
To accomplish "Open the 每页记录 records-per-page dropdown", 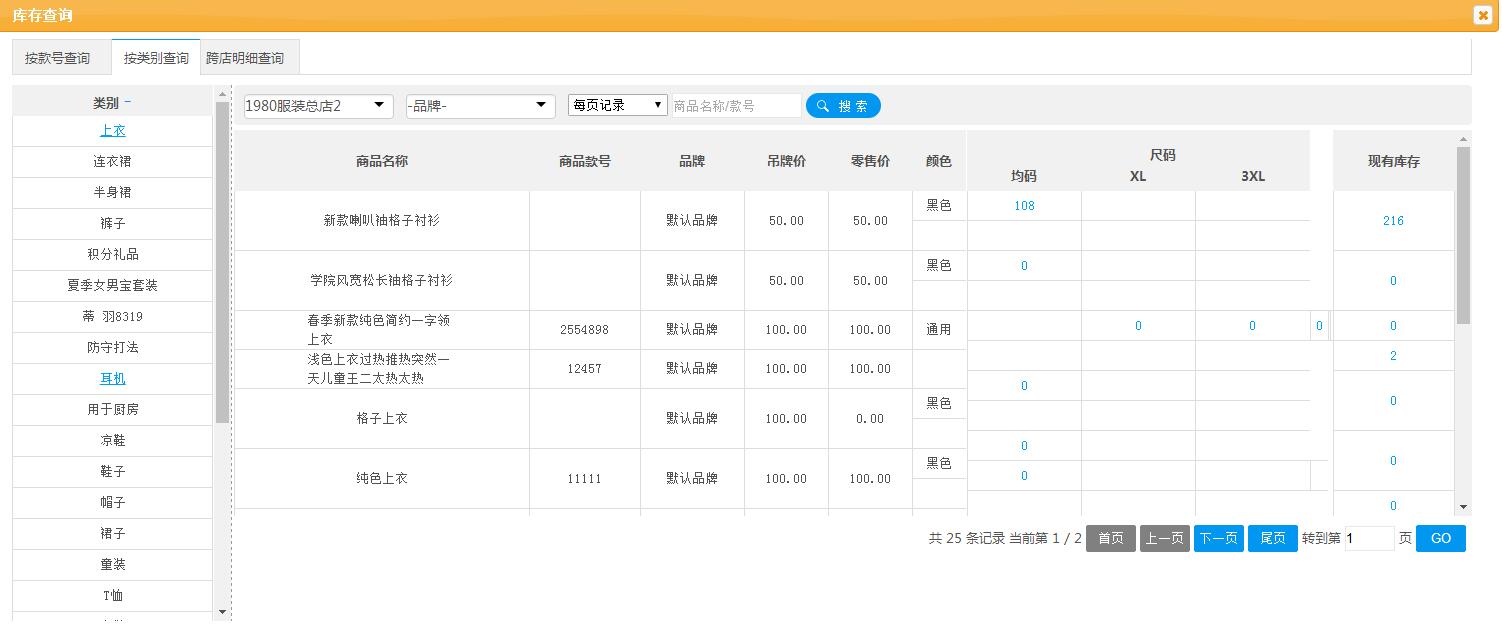I will (x=617, y=105).
